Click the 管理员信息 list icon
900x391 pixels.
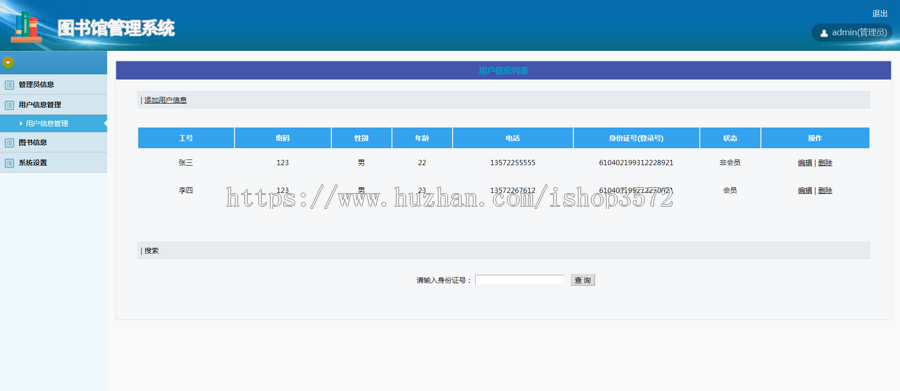[x=9, y=85]
